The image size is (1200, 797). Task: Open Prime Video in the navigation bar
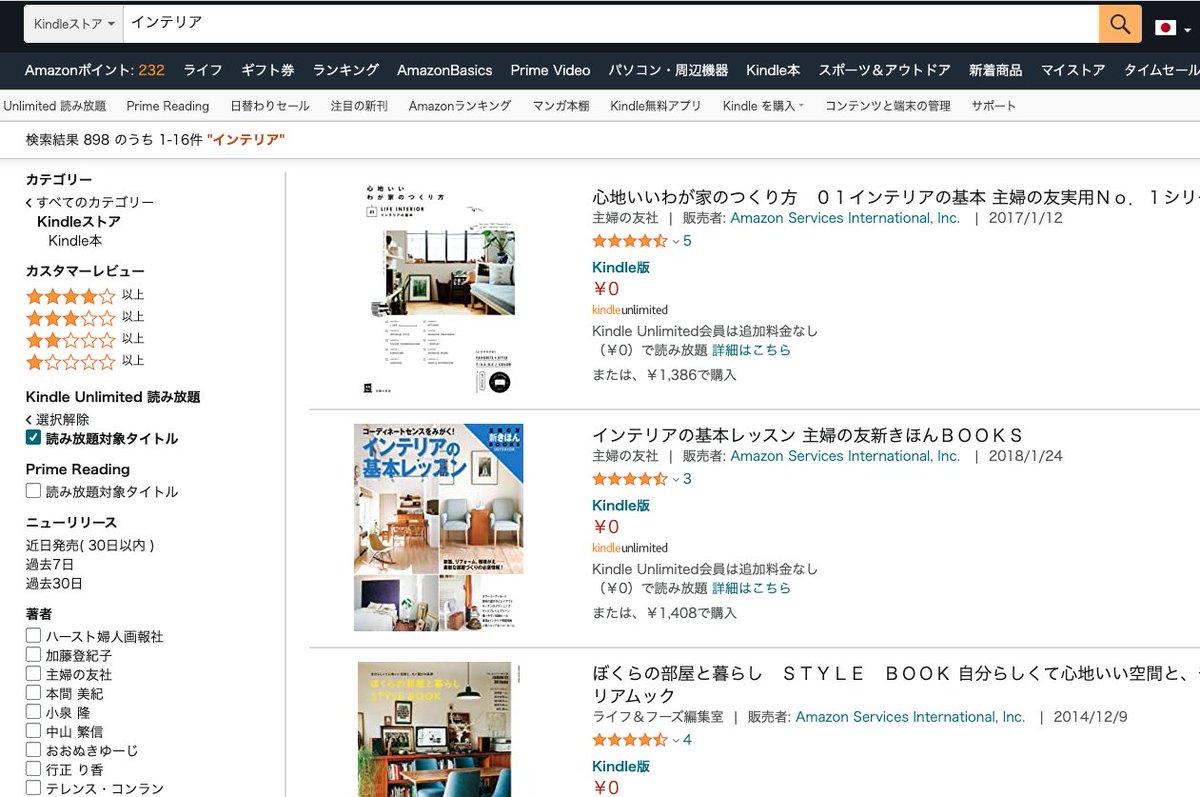click(x=550, y=70)
